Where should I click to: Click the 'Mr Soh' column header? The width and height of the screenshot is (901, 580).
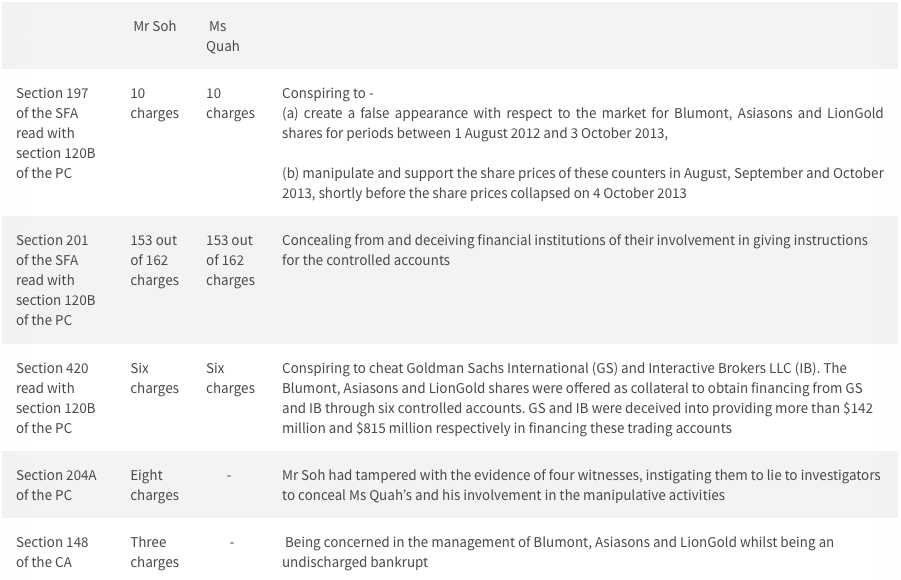[155, 26]
